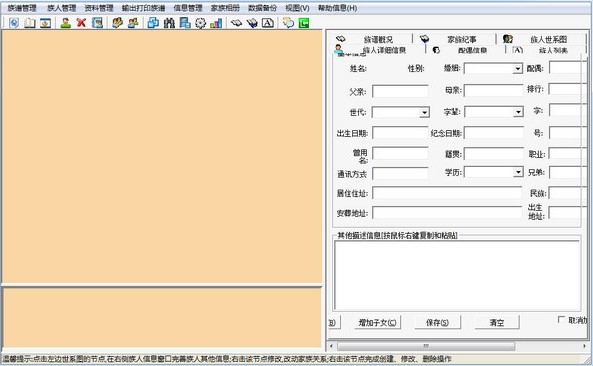Click the bar chart statistics icon
The height and width of the screenshot is (366, 593).
[x=216, y=23]
